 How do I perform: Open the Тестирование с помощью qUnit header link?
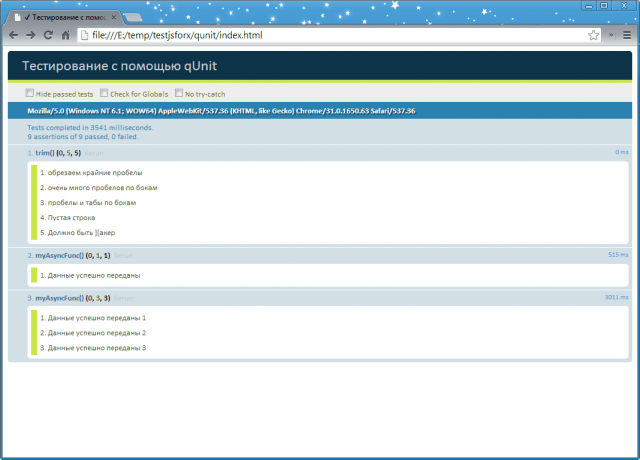point(119,66)
